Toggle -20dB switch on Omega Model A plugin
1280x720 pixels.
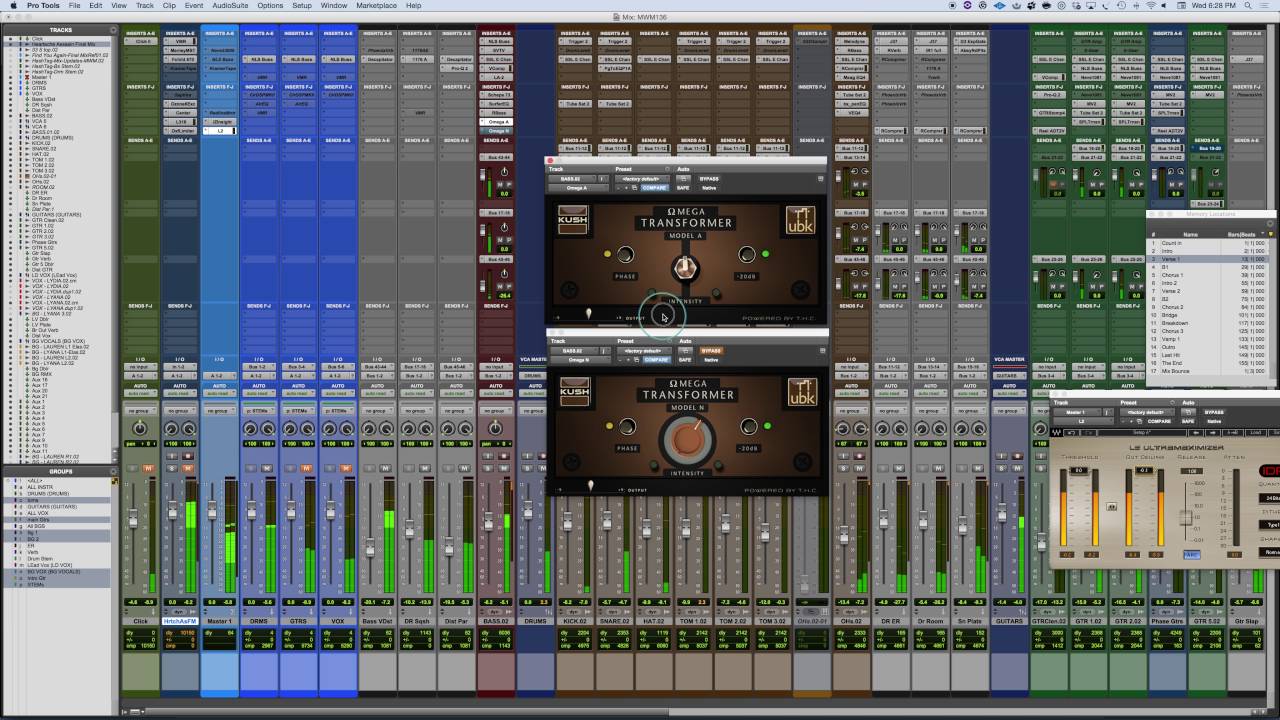(746, 255)
